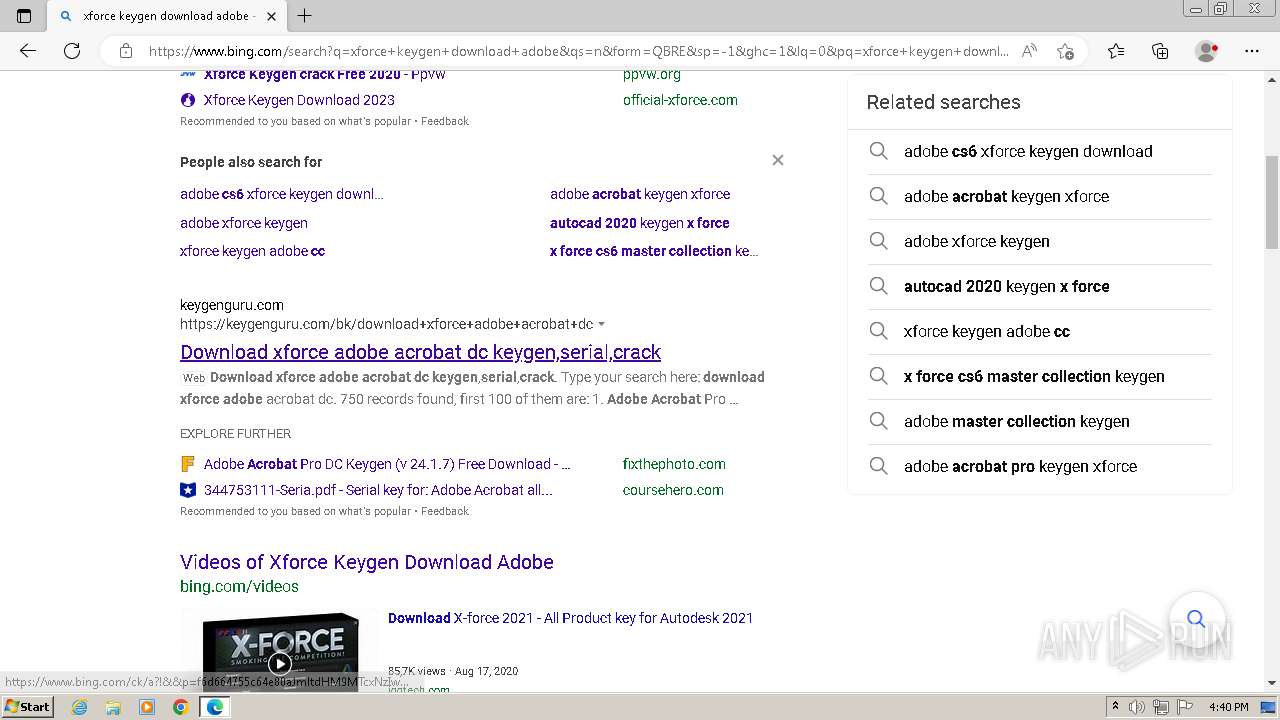Open the Favorites list icon
The height and width of the screenshot is (720, 1280).
click(1116, 51)
